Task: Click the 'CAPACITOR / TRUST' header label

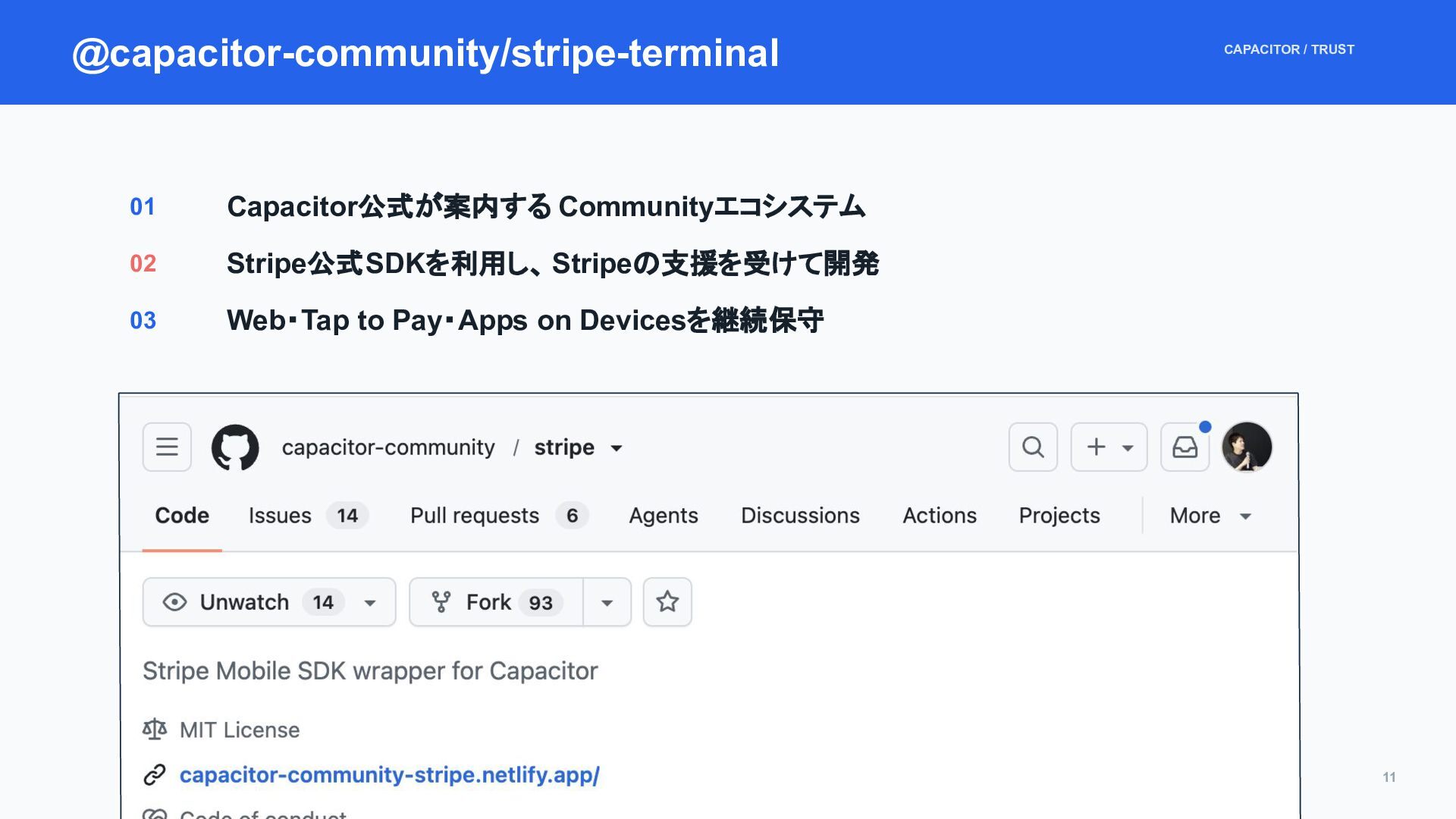Action: point(1289,49)
